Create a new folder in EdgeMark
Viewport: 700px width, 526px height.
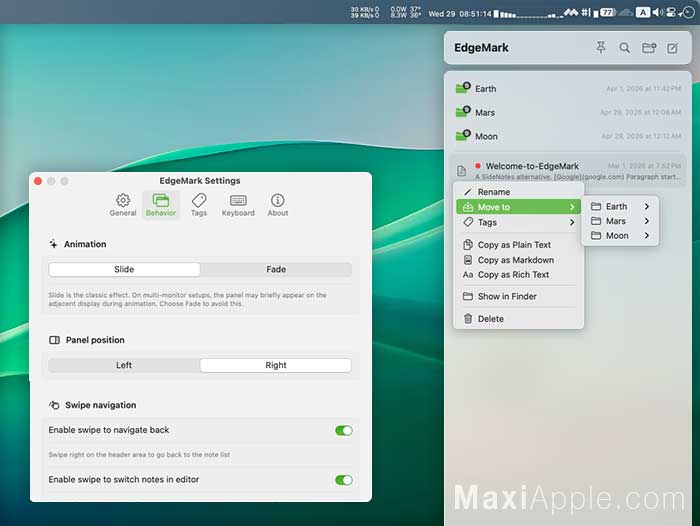[649, 48]
